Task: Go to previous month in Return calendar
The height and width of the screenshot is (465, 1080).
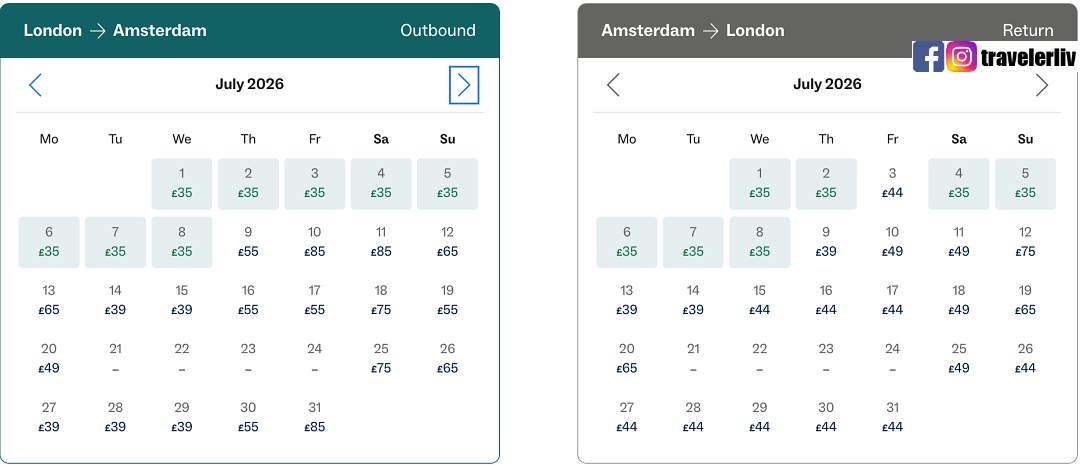Action: 614,85
